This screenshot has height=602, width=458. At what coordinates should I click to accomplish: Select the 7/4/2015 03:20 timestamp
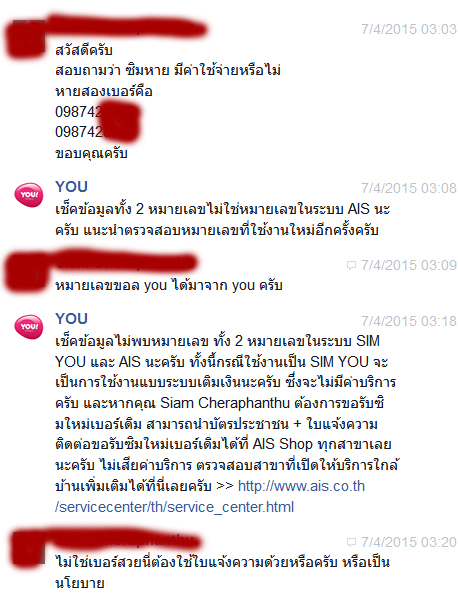coord(409,542)
